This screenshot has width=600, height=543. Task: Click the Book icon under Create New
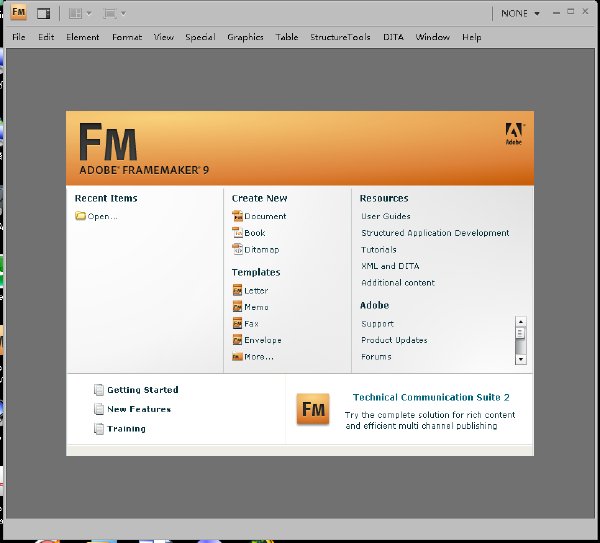coord(238,232)
